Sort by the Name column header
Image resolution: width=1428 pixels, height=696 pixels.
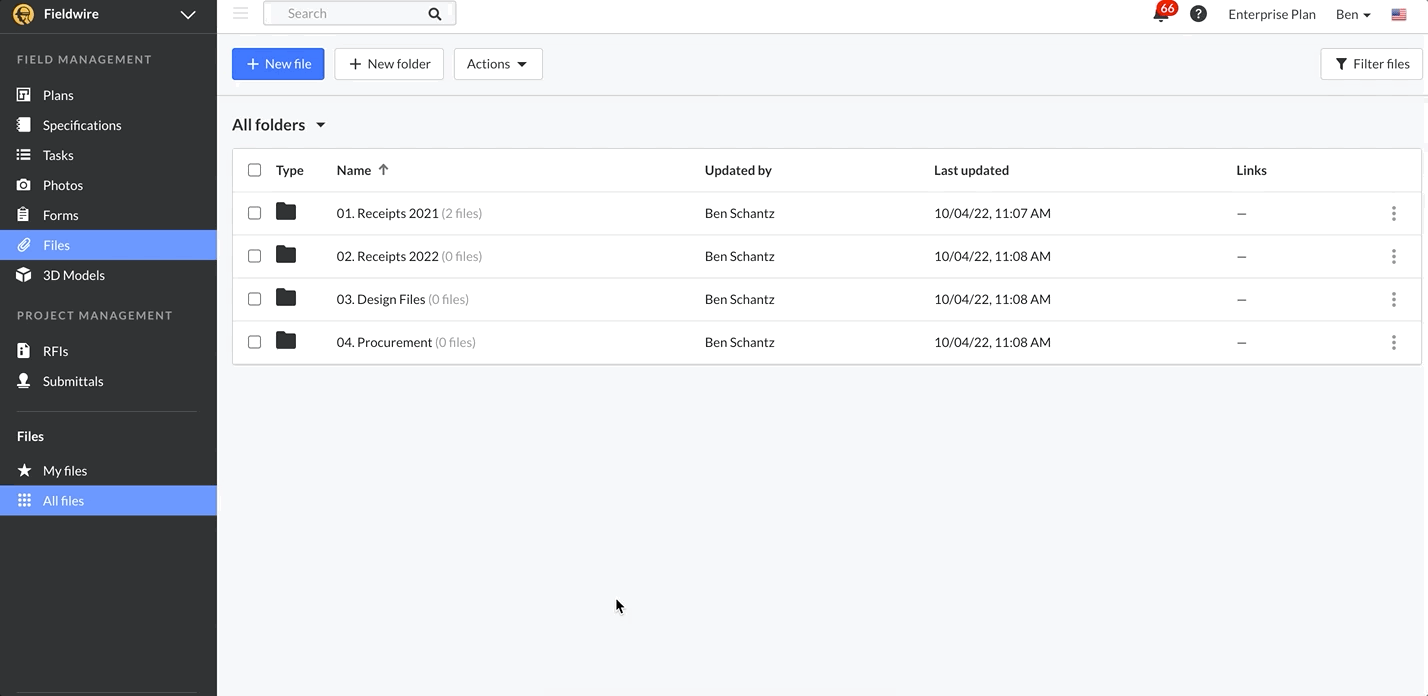[x=354, y=170]
